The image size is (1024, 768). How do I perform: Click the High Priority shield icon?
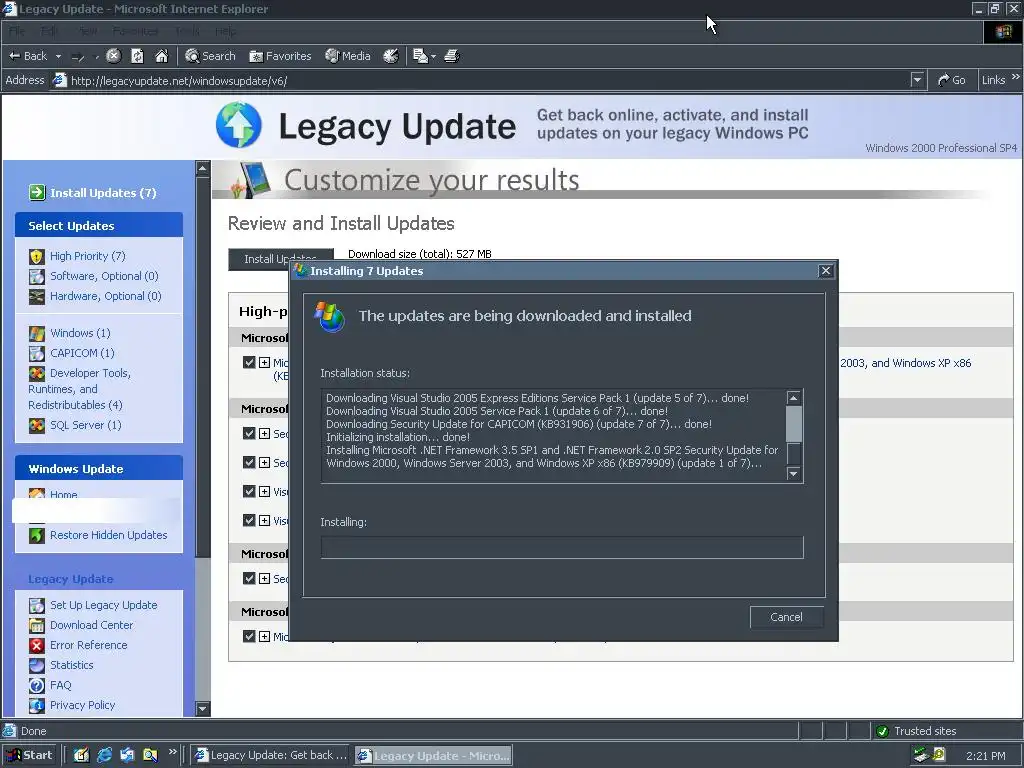click(37, 256)
